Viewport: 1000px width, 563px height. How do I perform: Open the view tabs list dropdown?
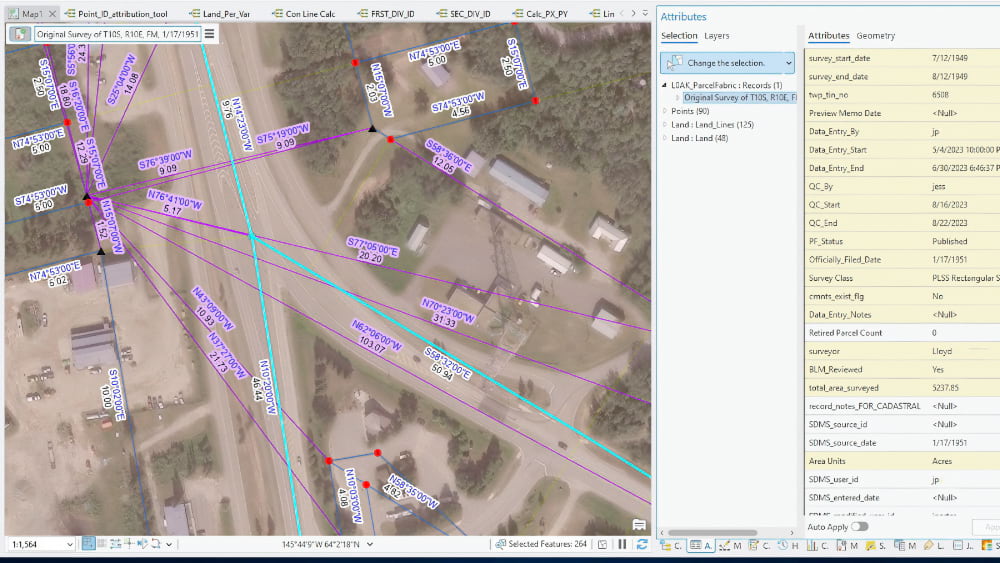tap(645, 13)
